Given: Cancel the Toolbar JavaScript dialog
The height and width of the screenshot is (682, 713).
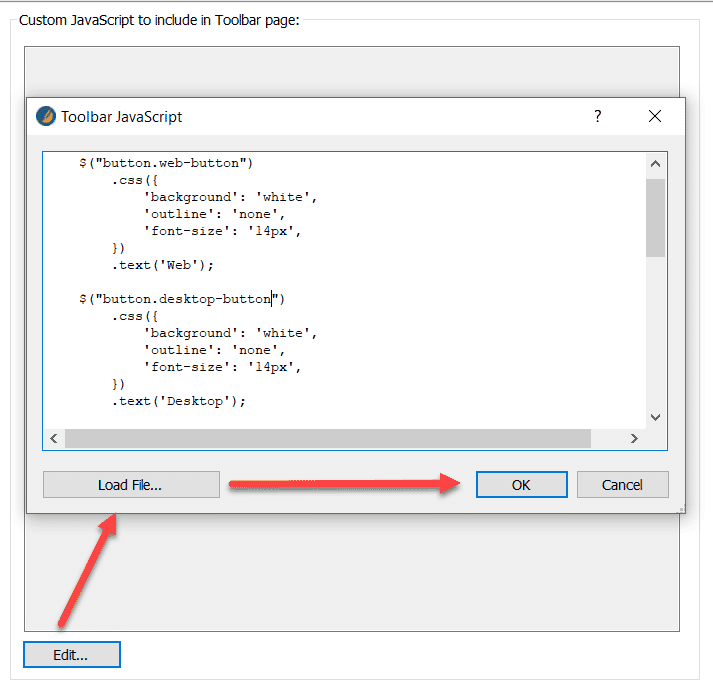Looking at the screenshot, I should 623,485.
